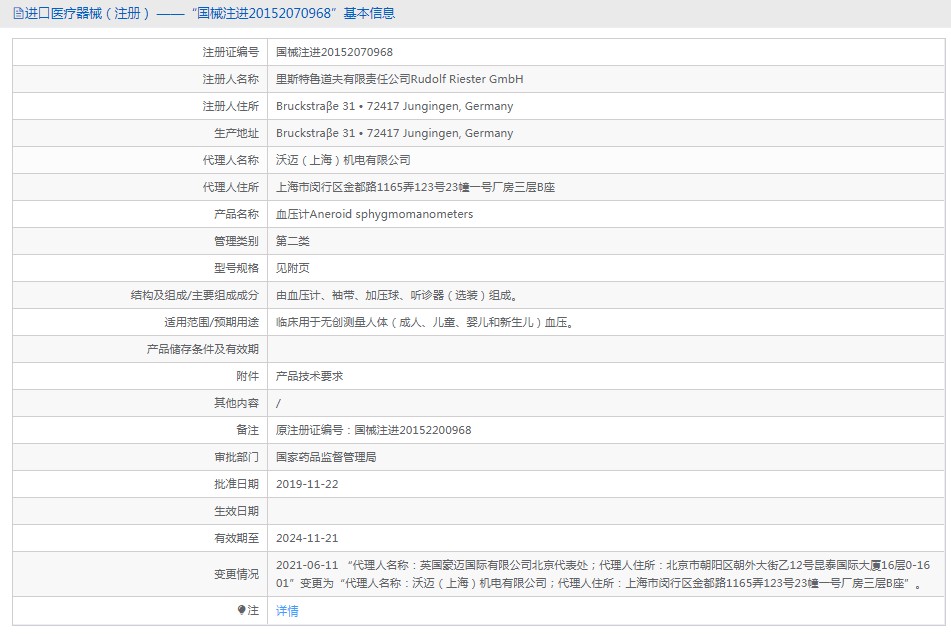Click the management category value 第二类

(x=293, y=241)
